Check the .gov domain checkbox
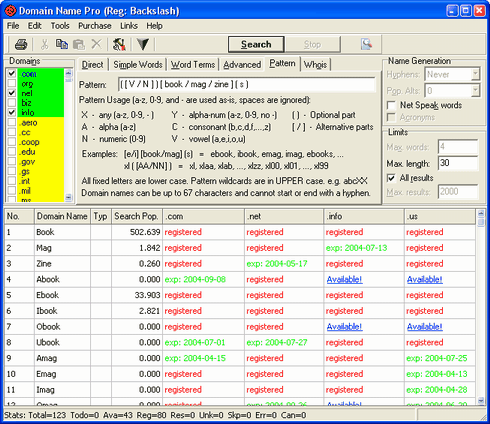The image size is (490, 424). 12,161
